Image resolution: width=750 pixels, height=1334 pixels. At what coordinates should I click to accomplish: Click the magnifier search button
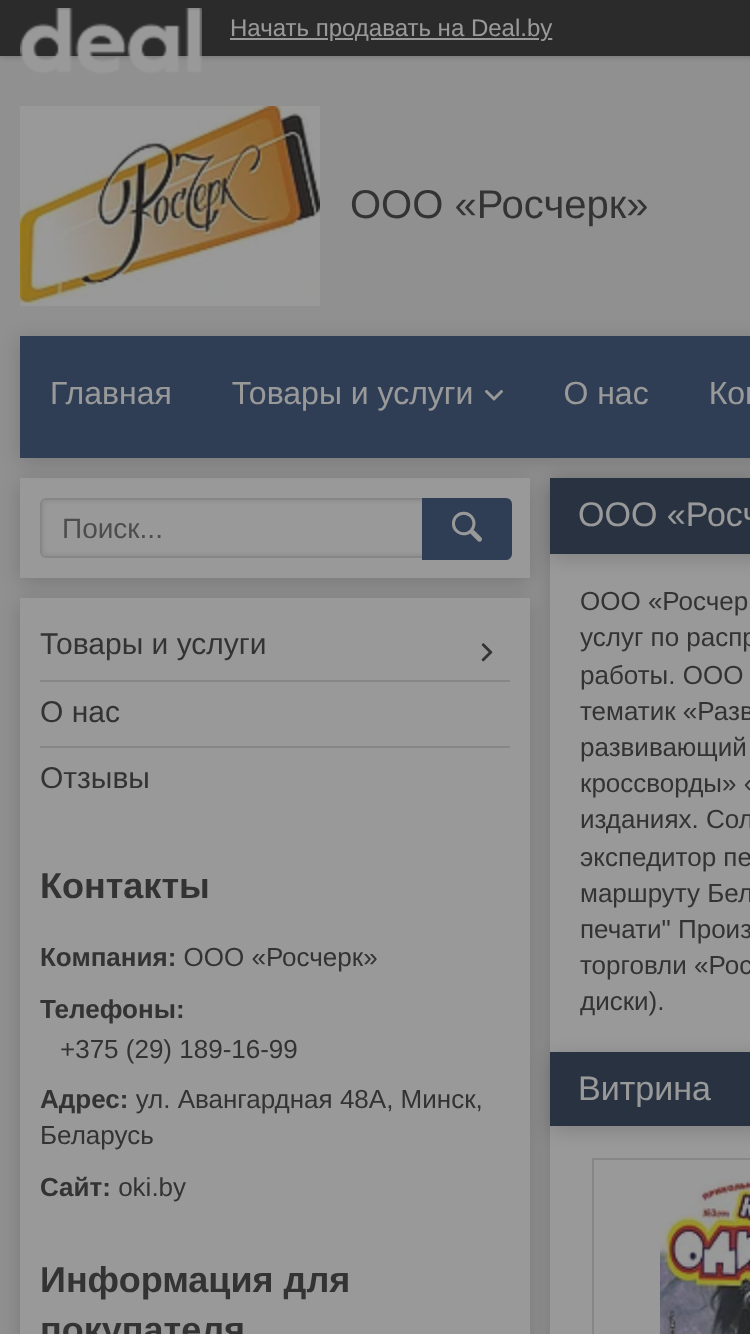point(467,529)
